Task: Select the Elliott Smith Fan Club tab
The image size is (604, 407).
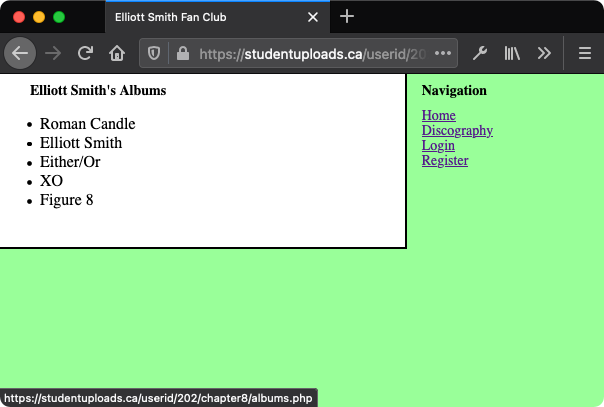Action: pyautogui.click(x=217, y=17)
